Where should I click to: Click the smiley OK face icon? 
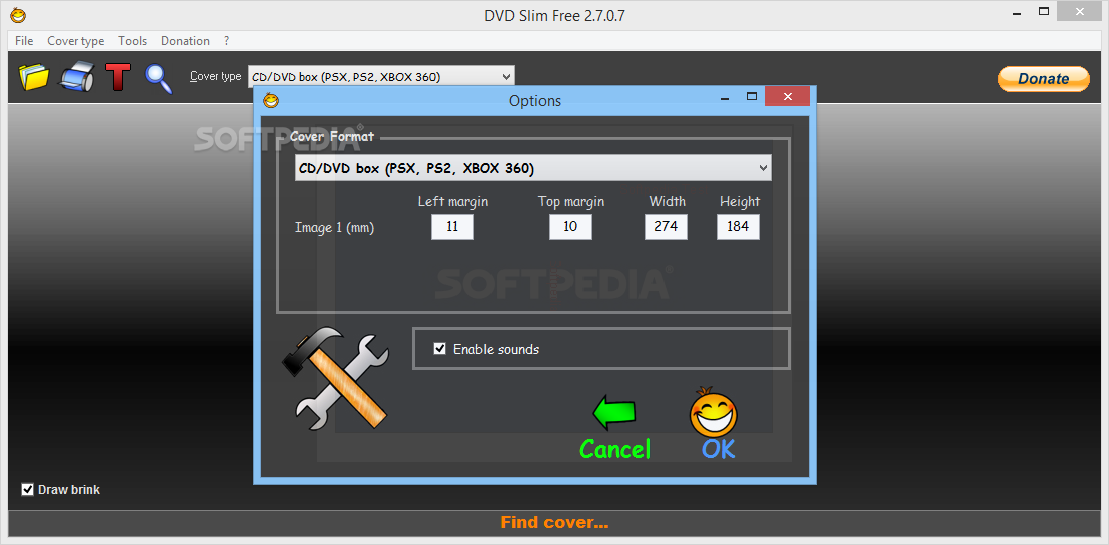pos(714,411)
